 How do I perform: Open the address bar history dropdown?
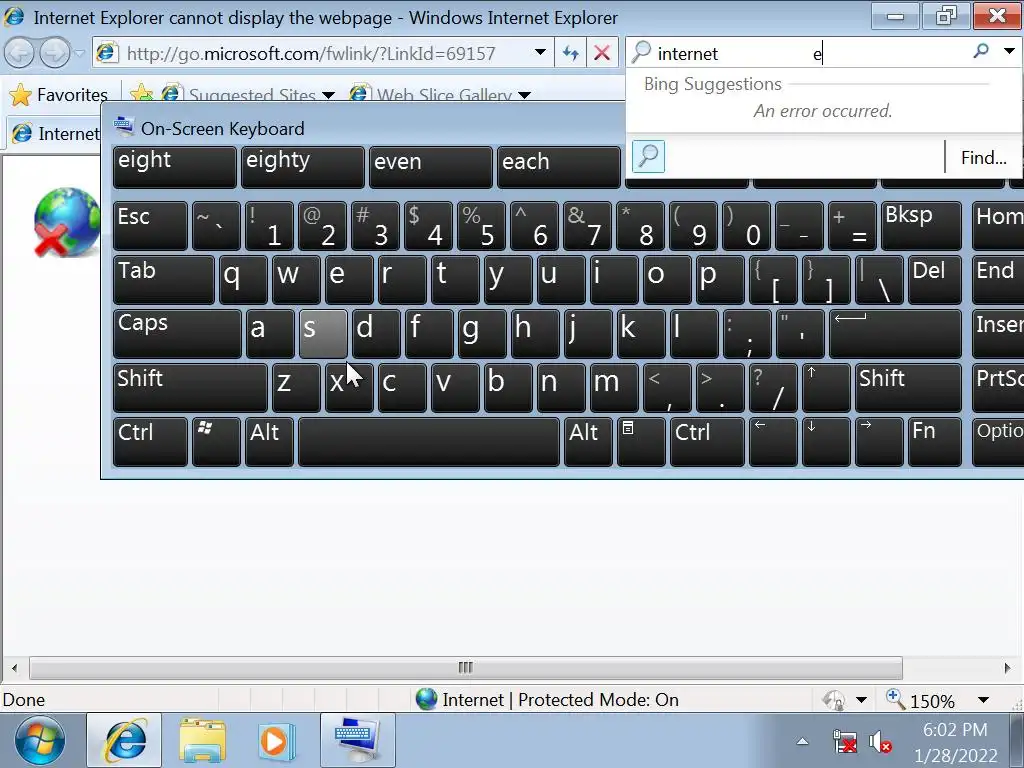click(540, 52)
